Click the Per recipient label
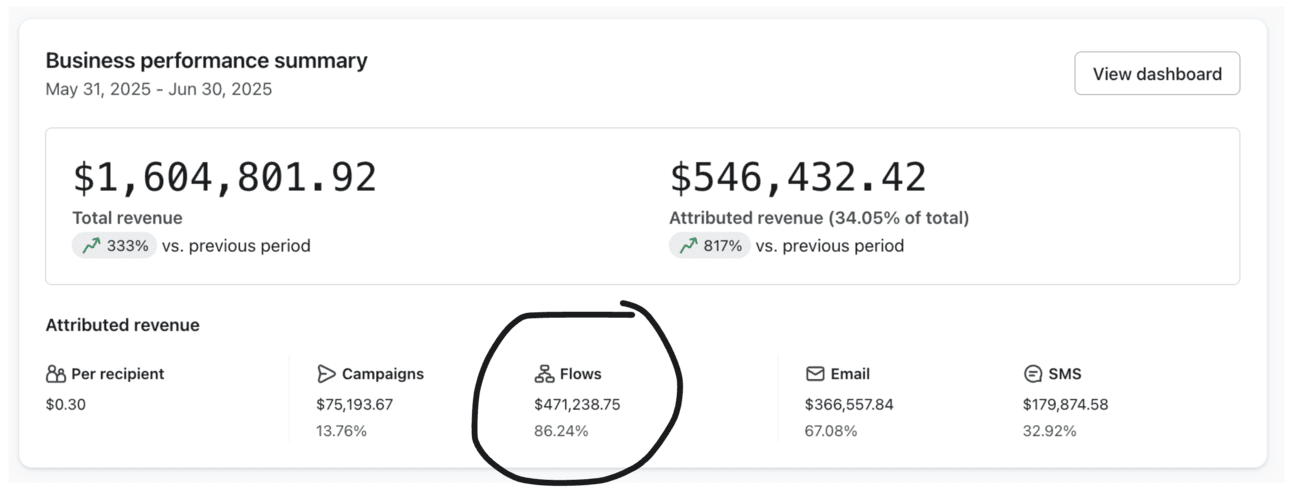The width and height of the screenshot is (1292, 496). 118,374
